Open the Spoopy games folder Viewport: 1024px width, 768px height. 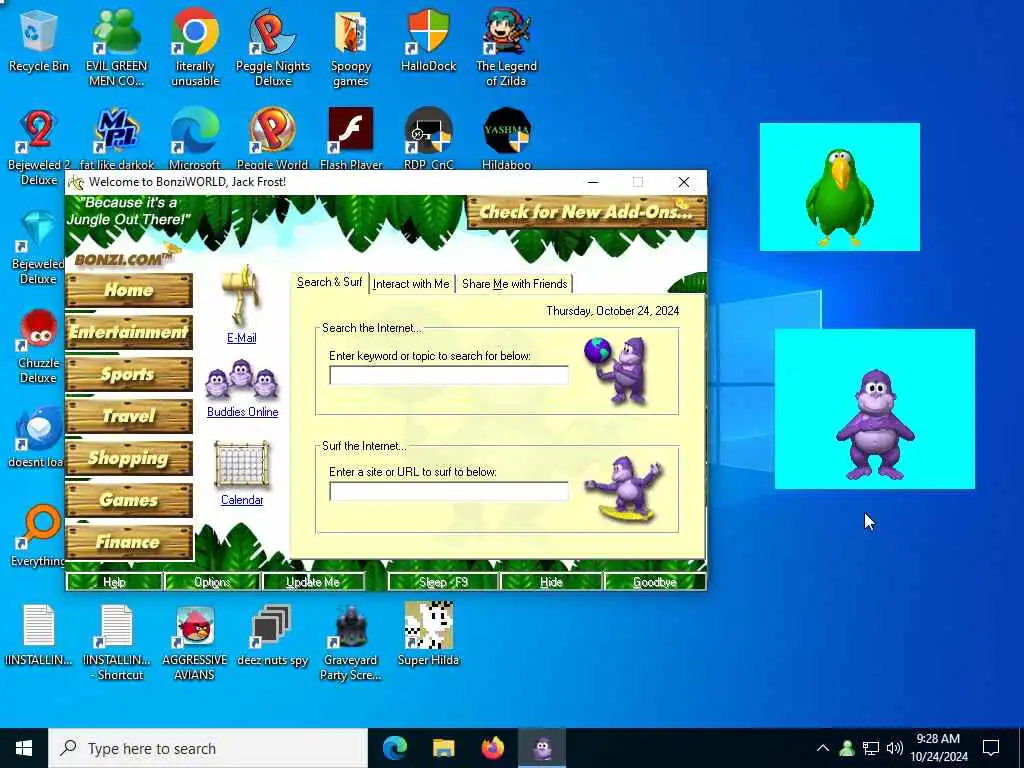[x=351, y=47]
